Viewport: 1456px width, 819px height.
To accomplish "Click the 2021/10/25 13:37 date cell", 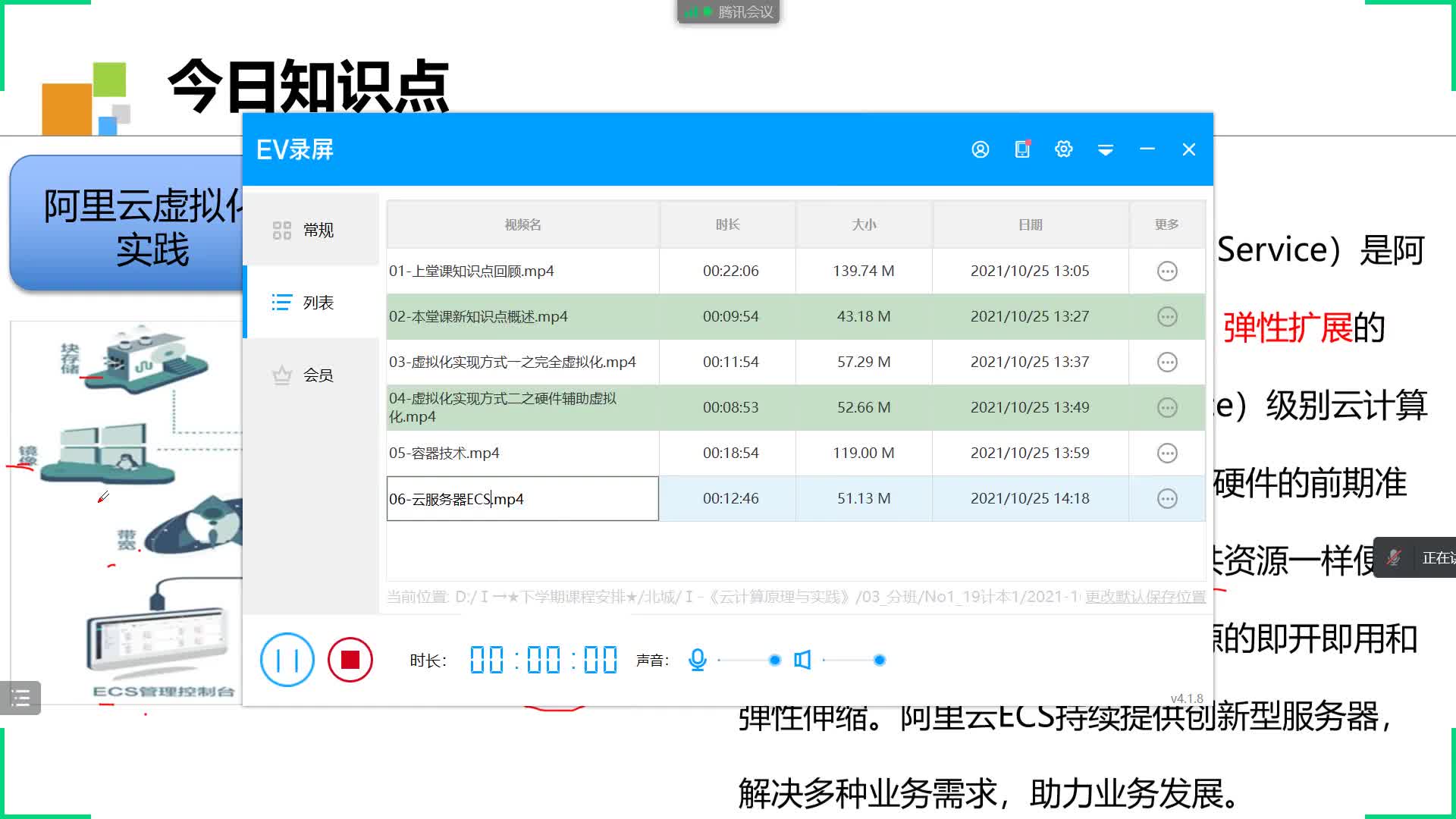I will (1030, 362).
